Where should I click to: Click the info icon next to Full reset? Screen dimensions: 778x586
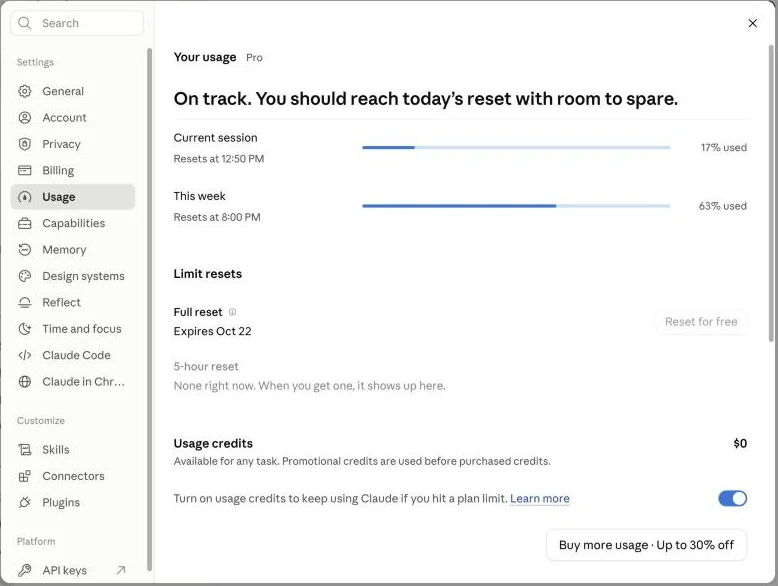pyautogui.click(x=232, y=312)
